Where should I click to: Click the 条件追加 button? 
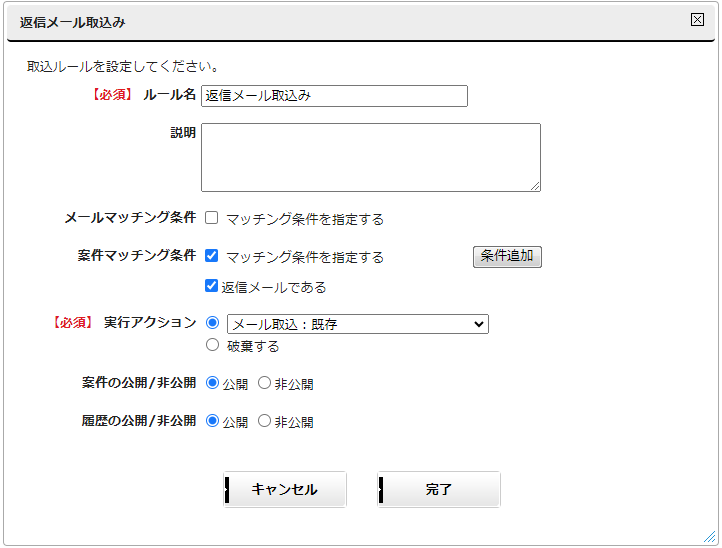tap(507, 257)
